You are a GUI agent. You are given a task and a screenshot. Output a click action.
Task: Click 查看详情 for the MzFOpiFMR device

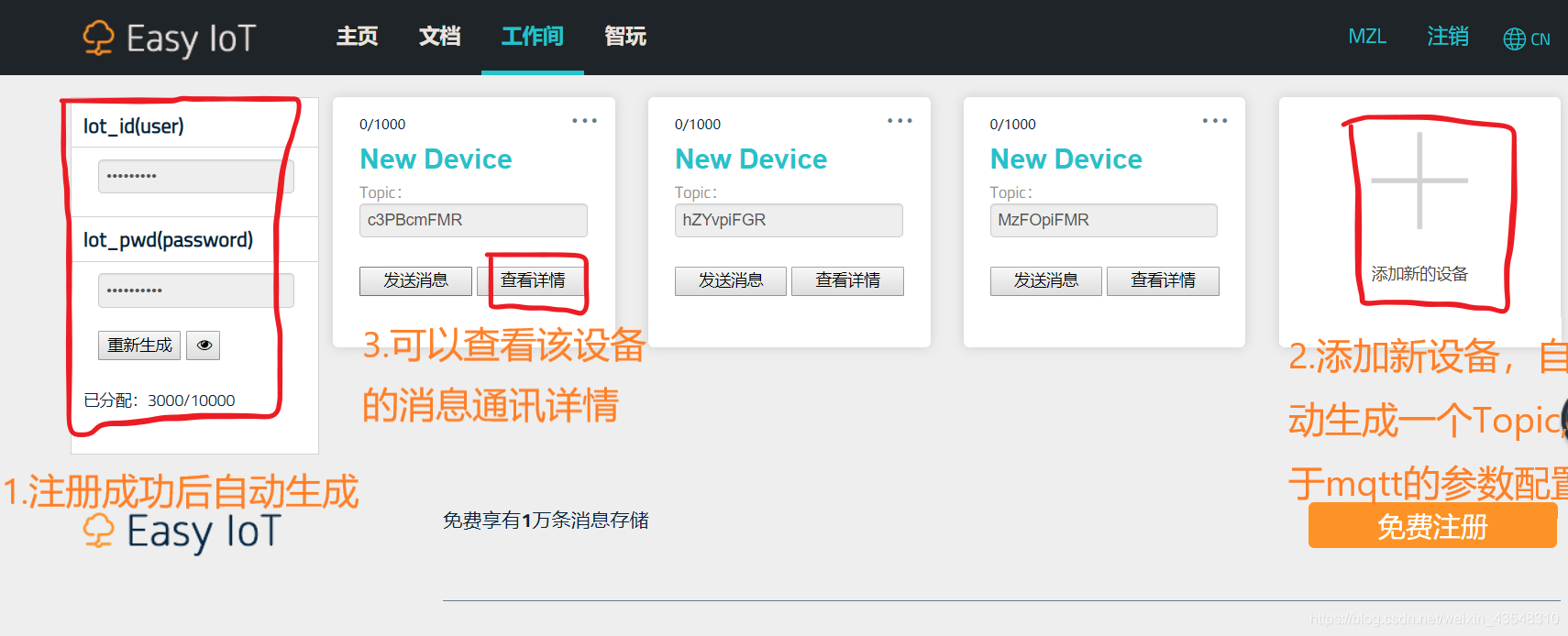pos(1163,280)
